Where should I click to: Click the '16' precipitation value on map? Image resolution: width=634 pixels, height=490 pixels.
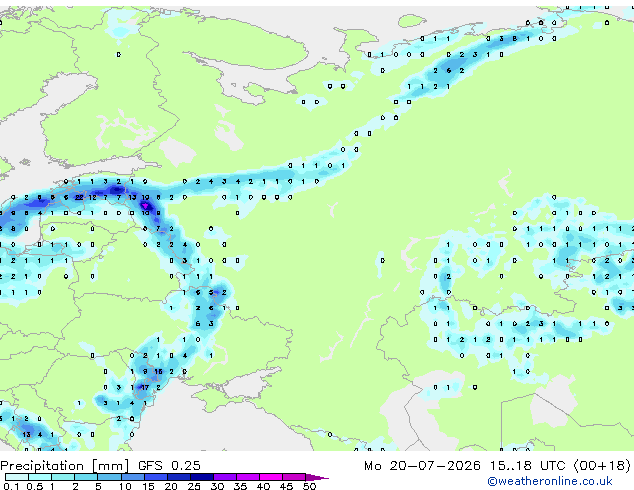pyautogui.click(x=158, y=372)
